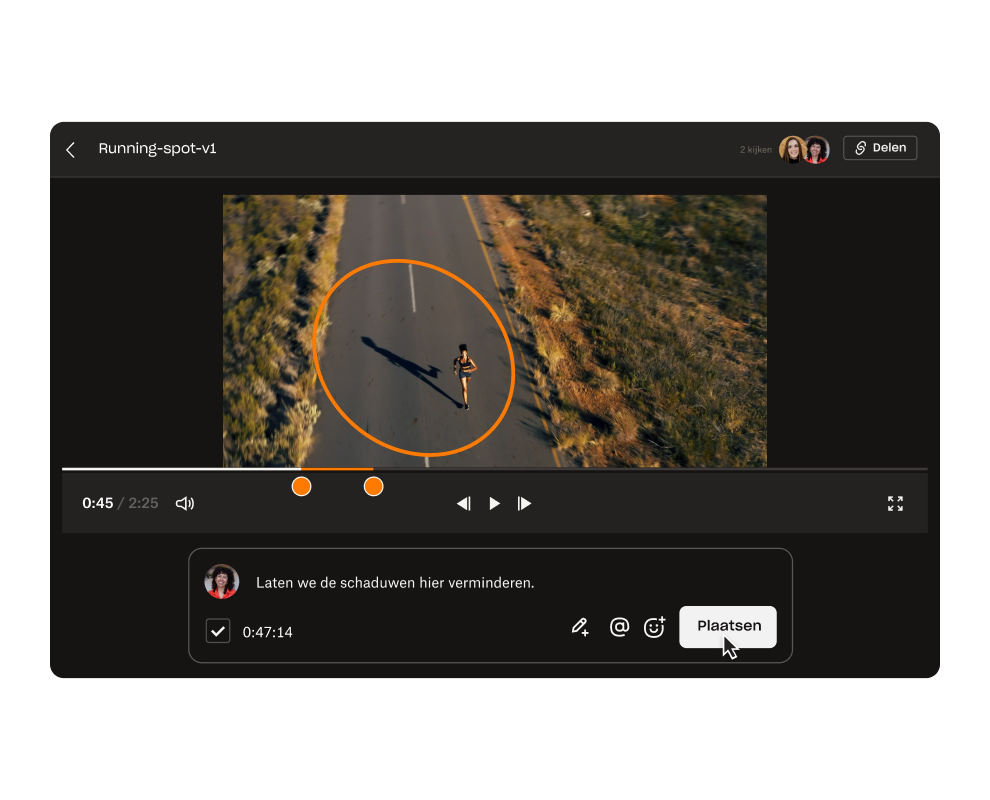Viewport: 990px width, 800px height.
Task: Toggle playback with the play button
Action: coord(494,503)
